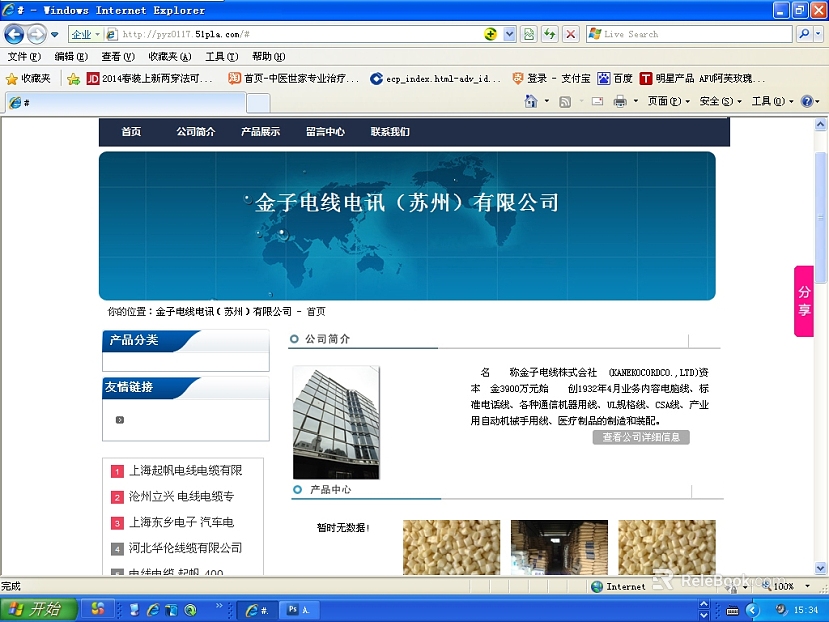Refresh the page with the green arrows
Image resolution: width=829 pixels, height=622 pixels.
tap(550, 34)
